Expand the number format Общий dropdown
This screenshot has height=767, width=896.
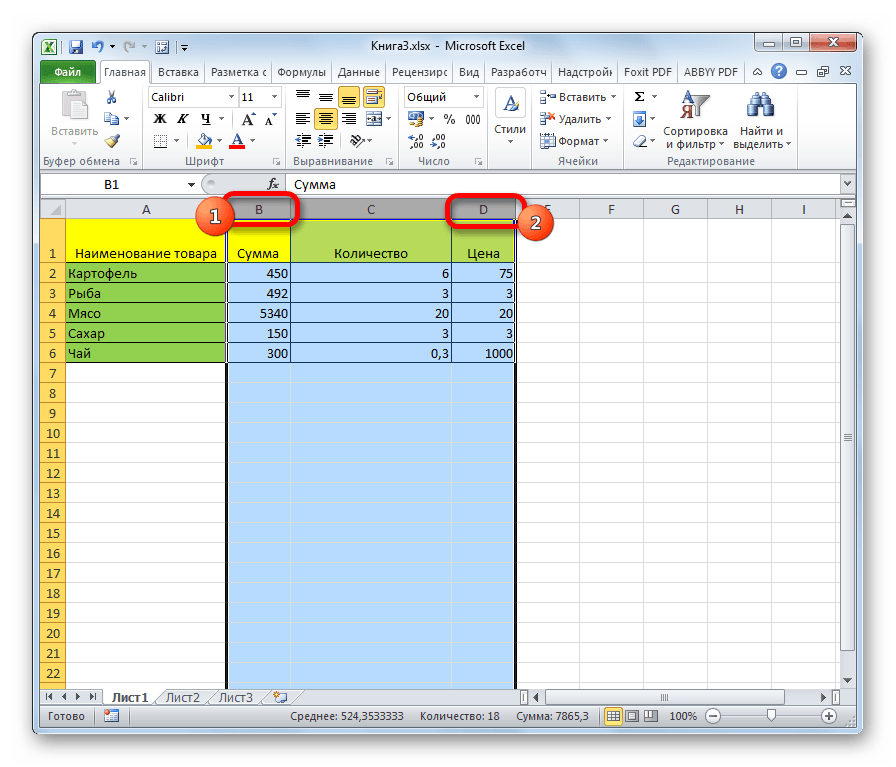click(x=475, y=97)
